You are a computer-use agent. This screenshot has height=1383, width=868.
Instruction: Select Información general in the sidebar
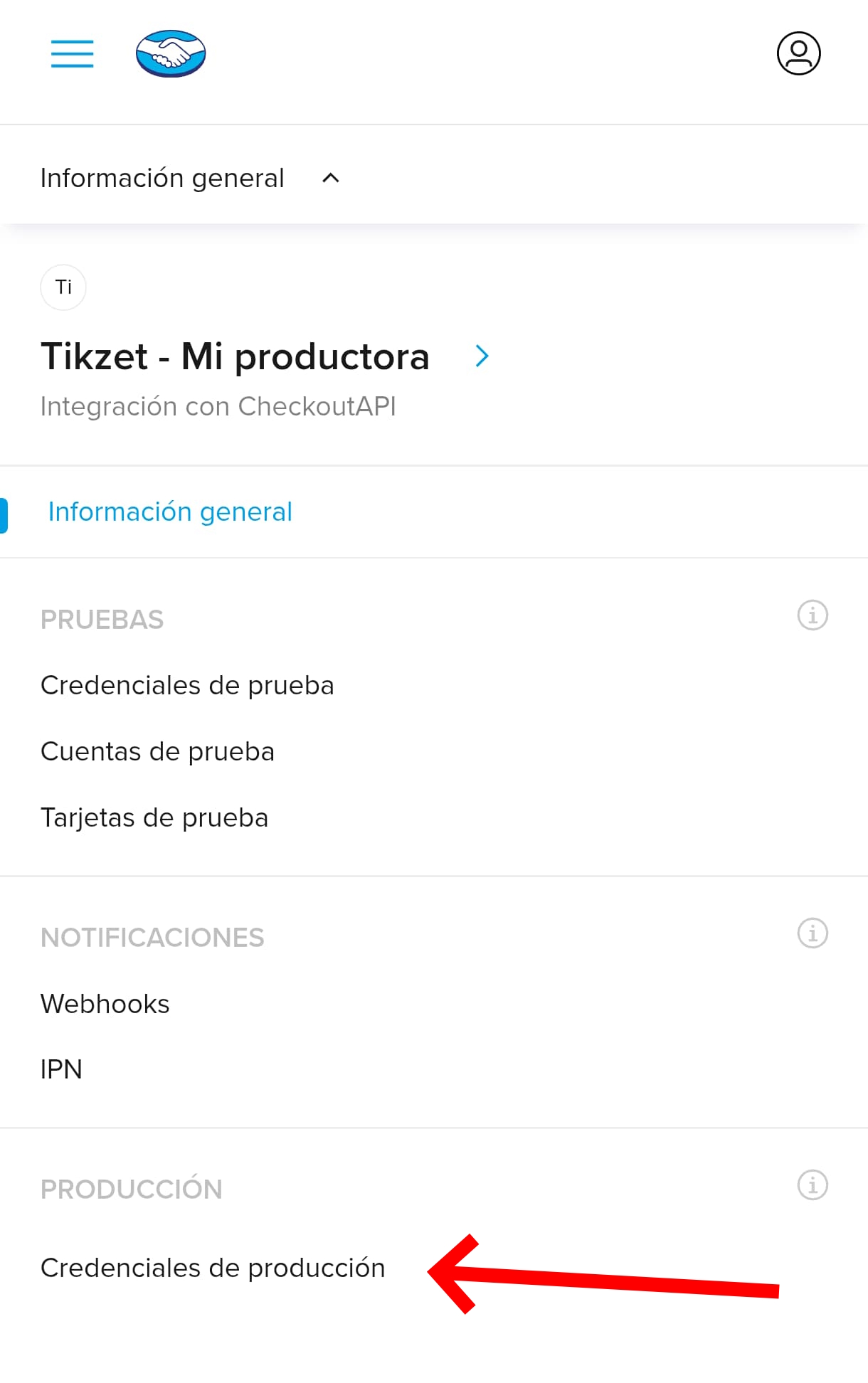point(170,512)
